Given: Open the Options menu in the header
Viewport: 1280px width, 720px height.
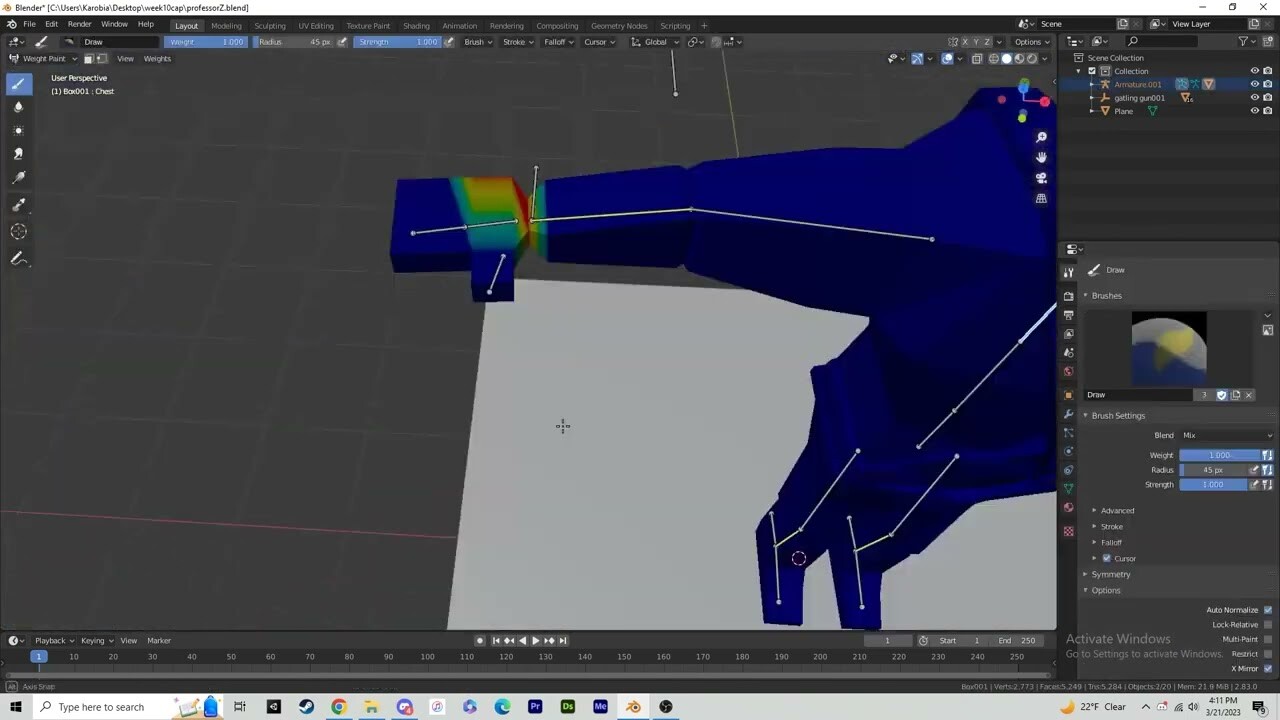Looking at the screenshot, I should pyautogui.click(x=1028, y=41).
